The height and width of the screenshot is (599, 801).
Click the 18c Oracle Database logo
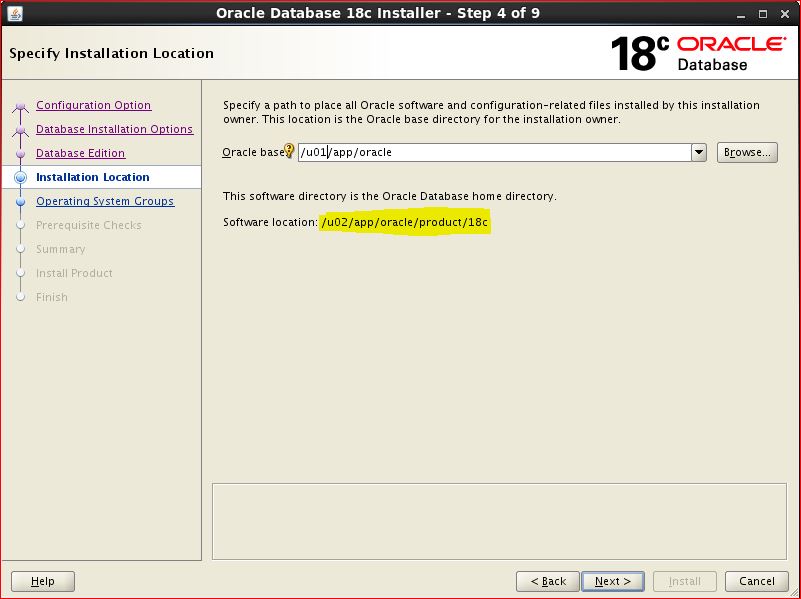[697, 53]
